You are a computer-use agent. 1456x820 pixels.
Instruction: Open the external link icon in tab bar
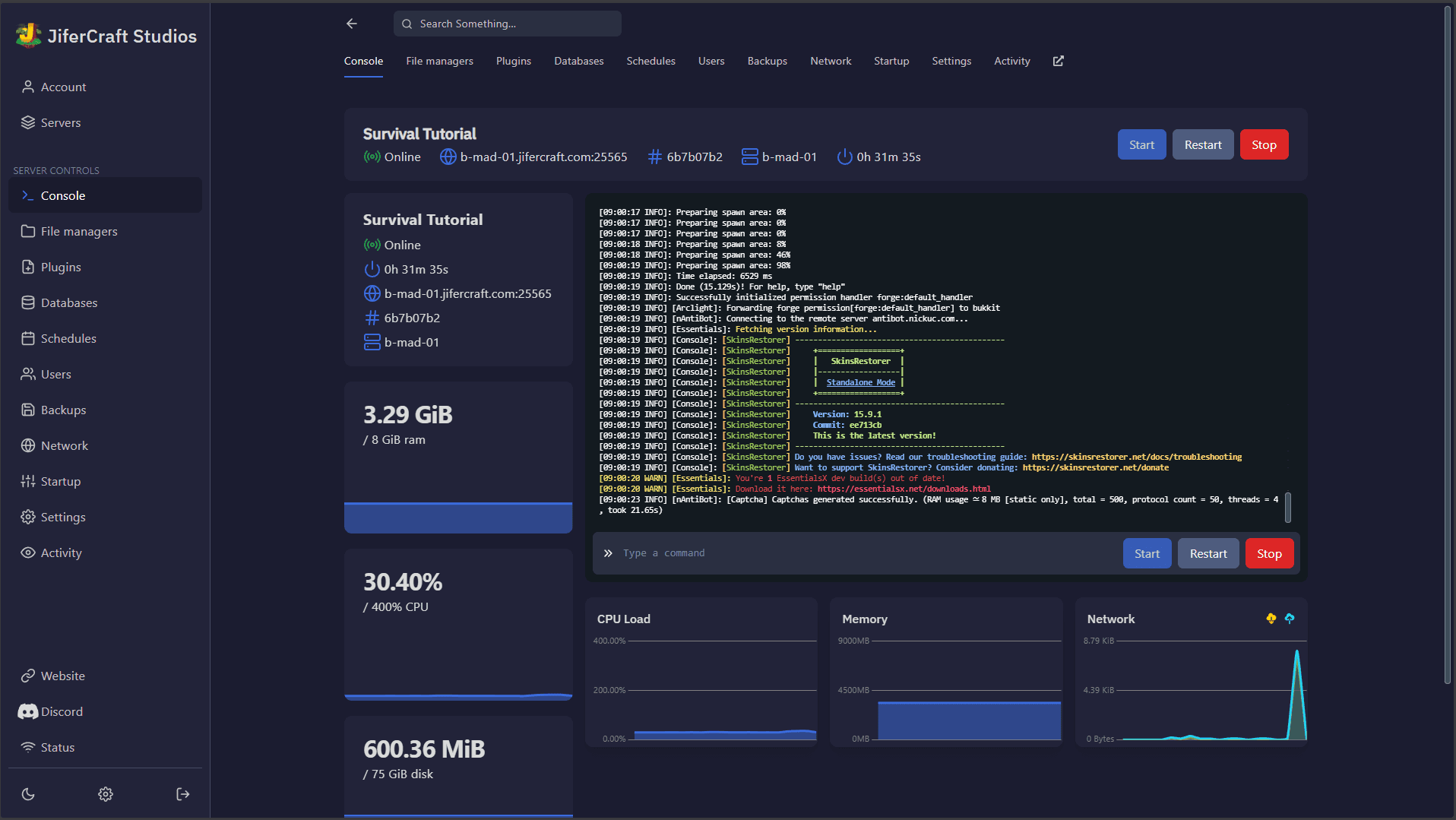coord(1058,61)
